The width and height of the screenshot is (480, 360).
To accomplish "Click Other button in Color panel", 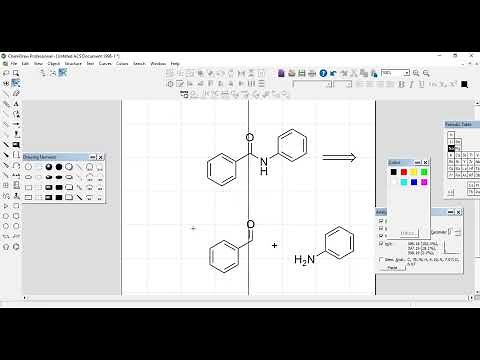I will (x=409, y=233).
